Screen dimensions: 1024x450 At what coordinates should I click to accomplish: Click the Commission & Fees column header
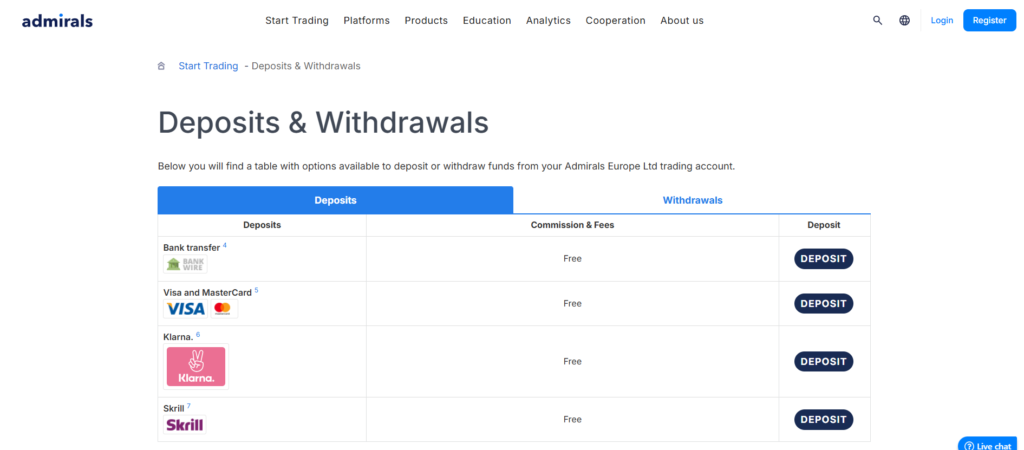(572, 225)
